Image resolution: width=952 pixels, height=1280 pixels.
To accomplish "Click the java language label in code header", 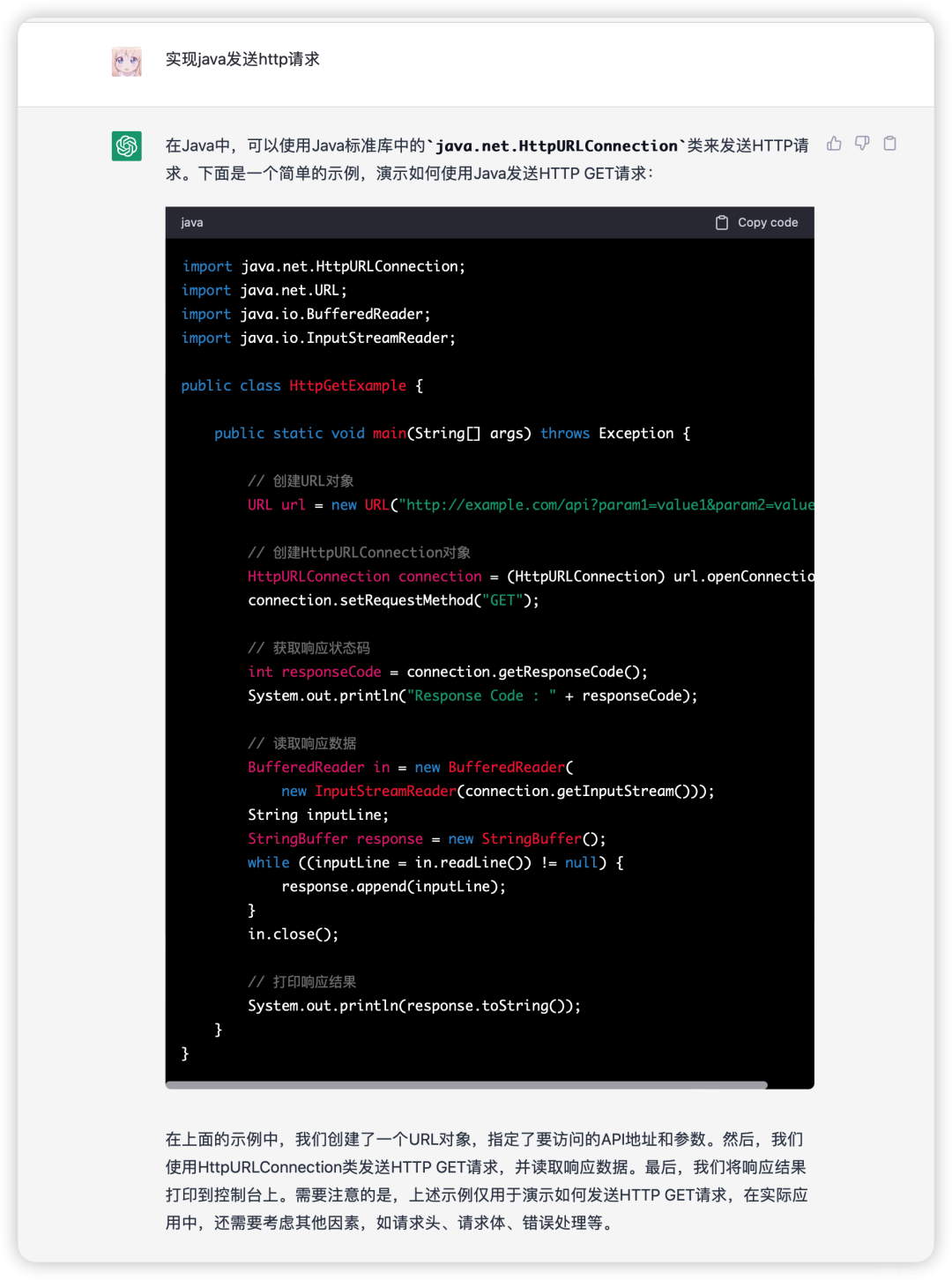I will (192, 223).
